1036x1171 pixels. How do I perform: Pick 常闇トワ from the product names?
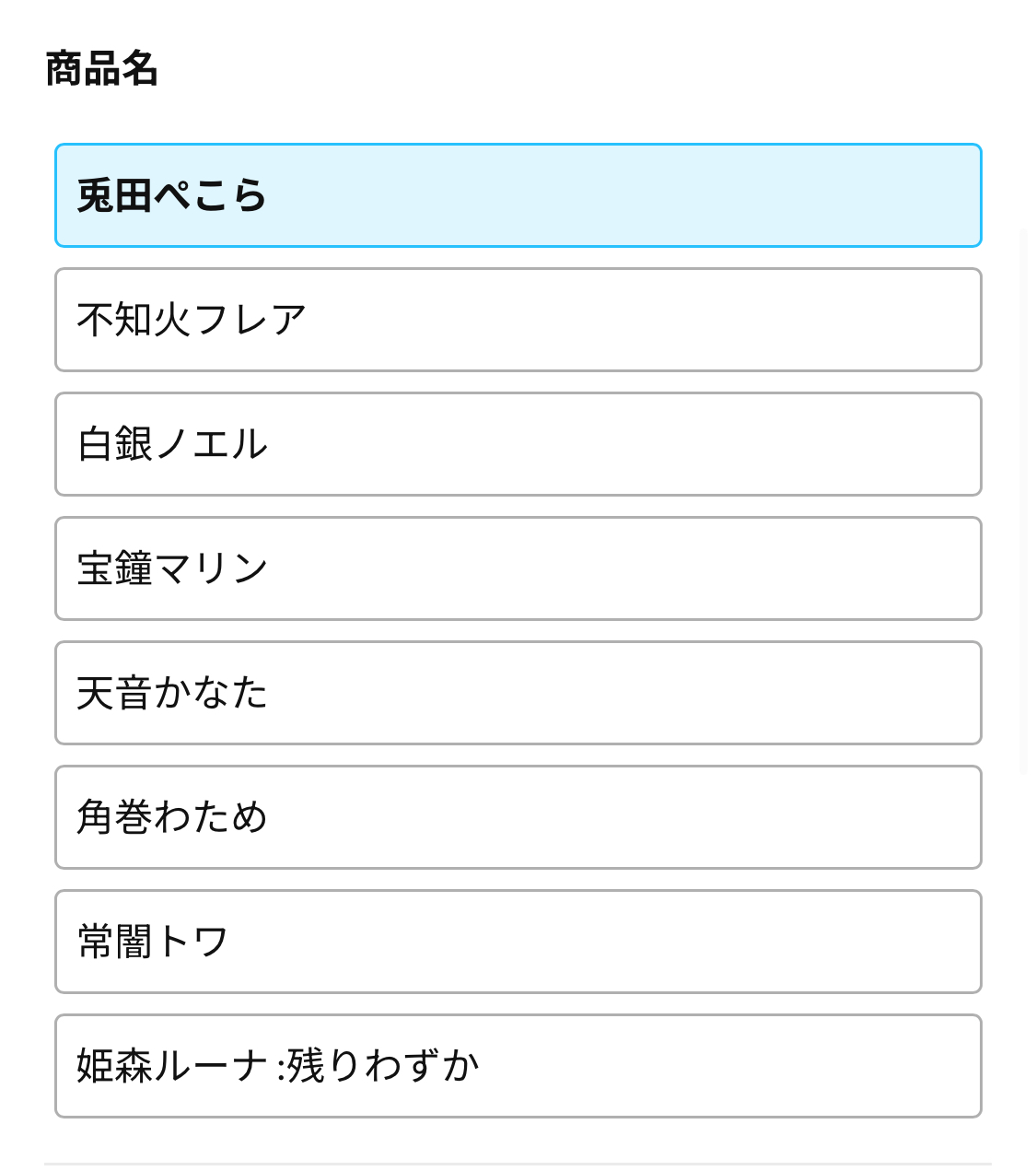coord(518,942)
